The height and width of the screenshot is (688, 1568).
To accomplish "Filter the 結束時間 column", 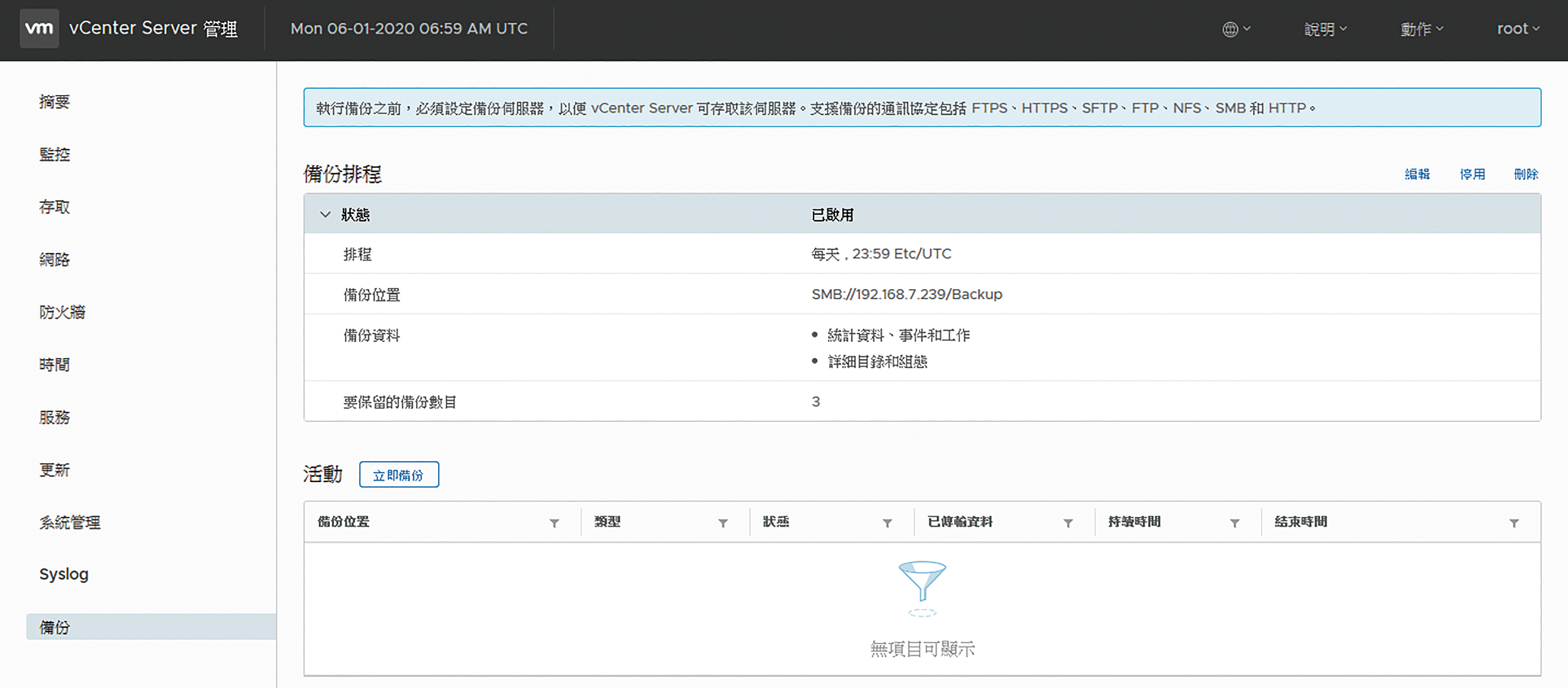I will [x=1514, y=523].
